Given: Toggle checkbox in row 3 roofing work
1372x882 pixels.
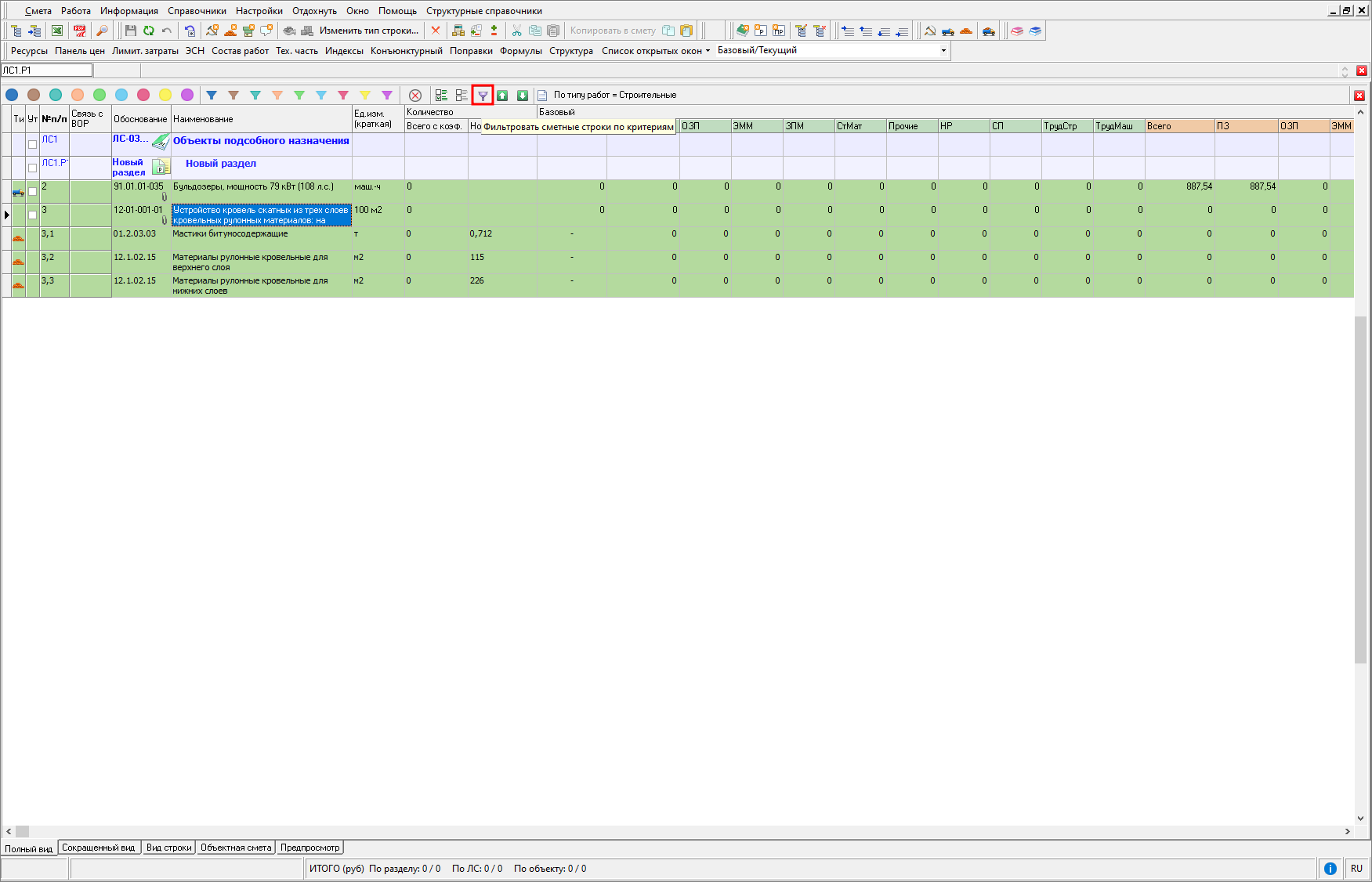Looking at the screenshot, I should tap(32, 215).
